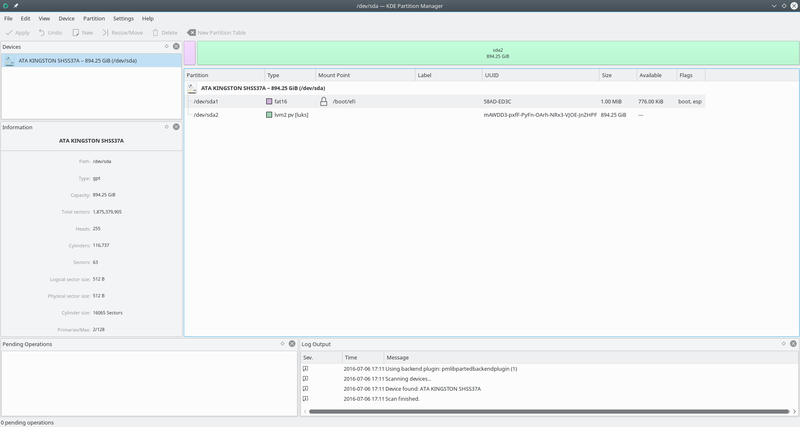Close the Information panel
The width and height of the screenshot is (800, 427).
(x=177, y=127)
